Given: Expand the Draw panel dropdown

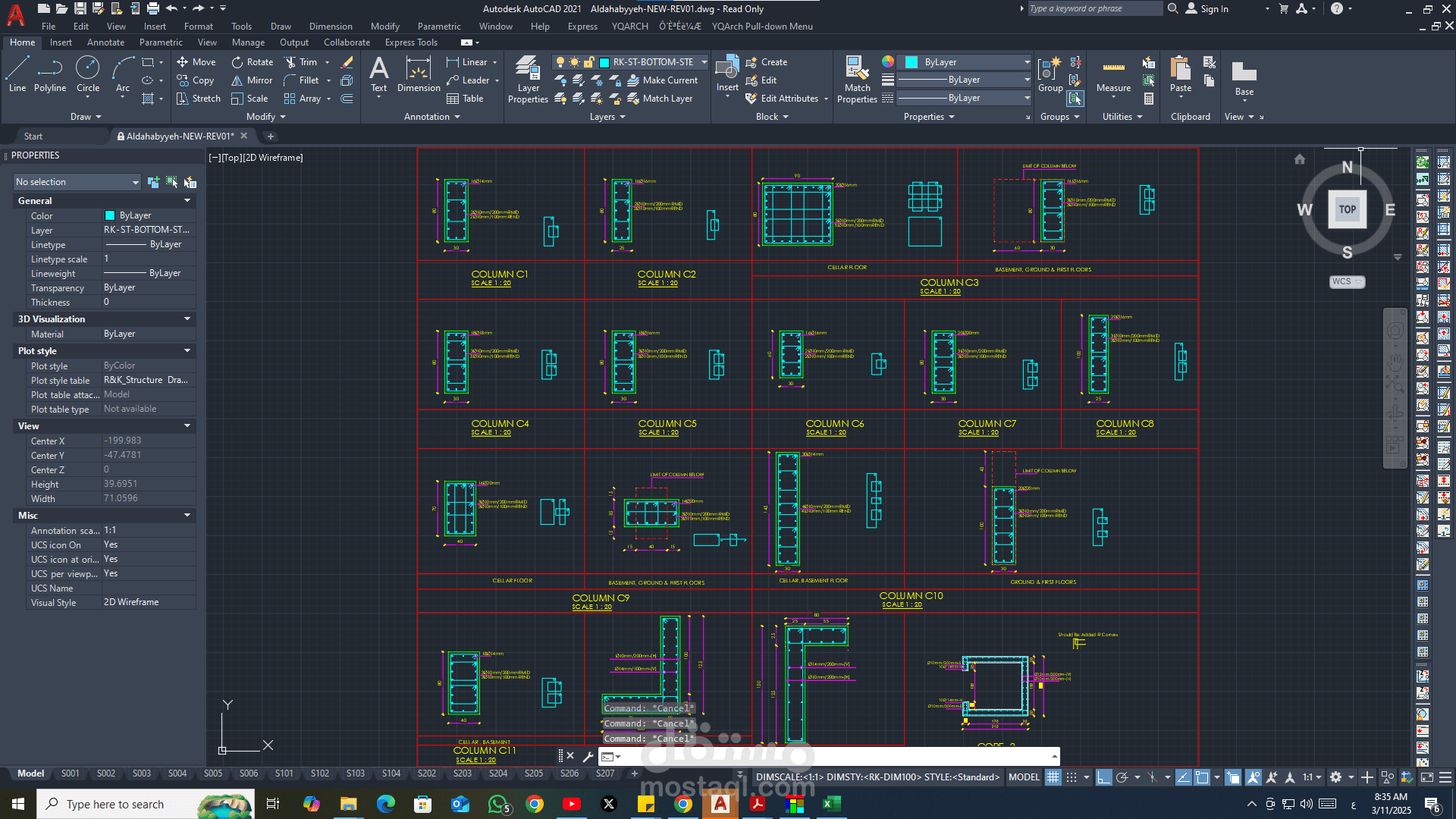Looking at the screenshot, I should tap(86, 117).
